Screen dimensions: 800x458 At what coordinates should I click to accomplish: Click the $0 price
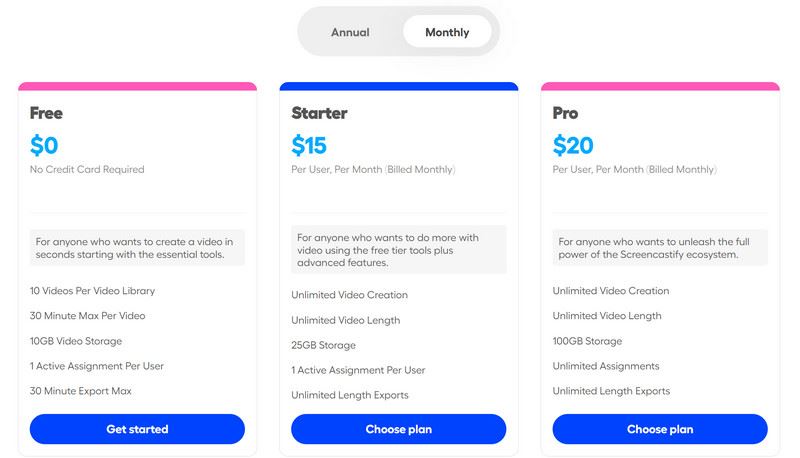[44, 146]
